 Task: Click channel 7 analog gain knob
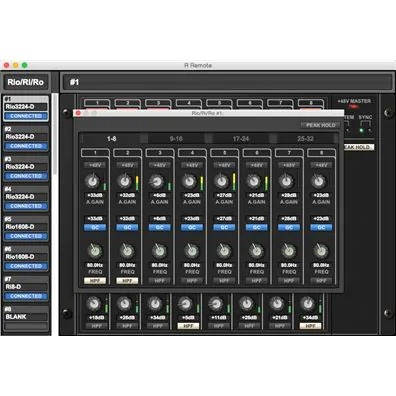[x=286, y=181]
